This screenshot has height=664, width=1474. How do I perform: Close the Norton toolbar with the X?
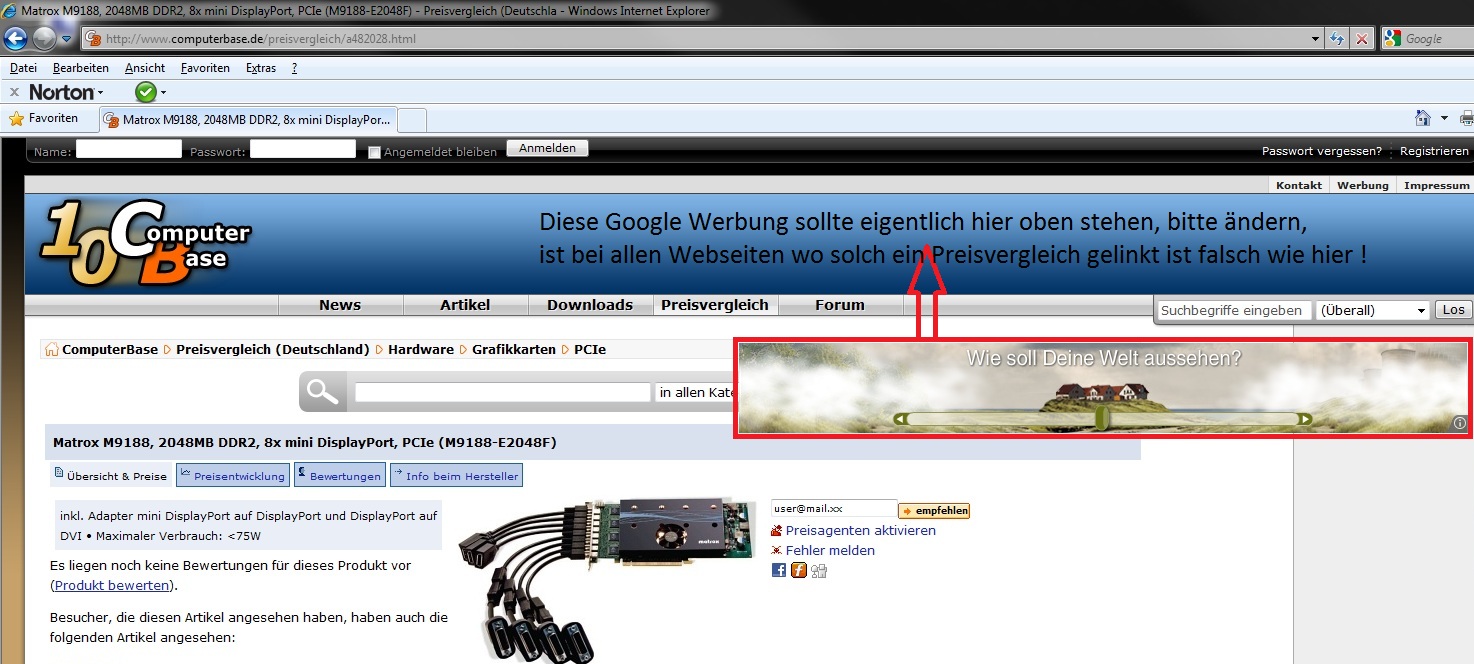click(x=14, y=92)
